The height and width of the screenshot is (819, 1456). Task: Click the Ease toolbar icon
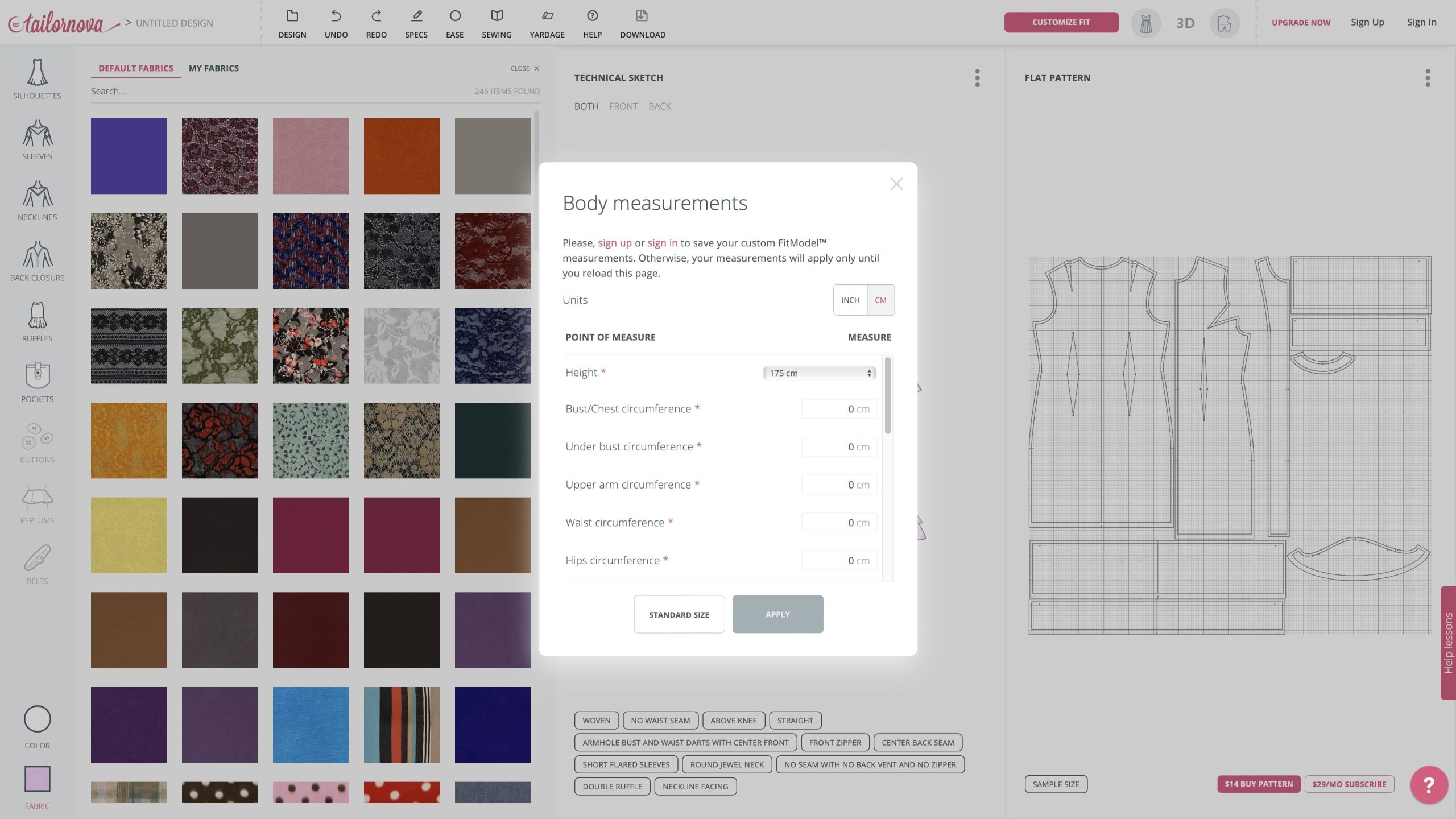454,23
